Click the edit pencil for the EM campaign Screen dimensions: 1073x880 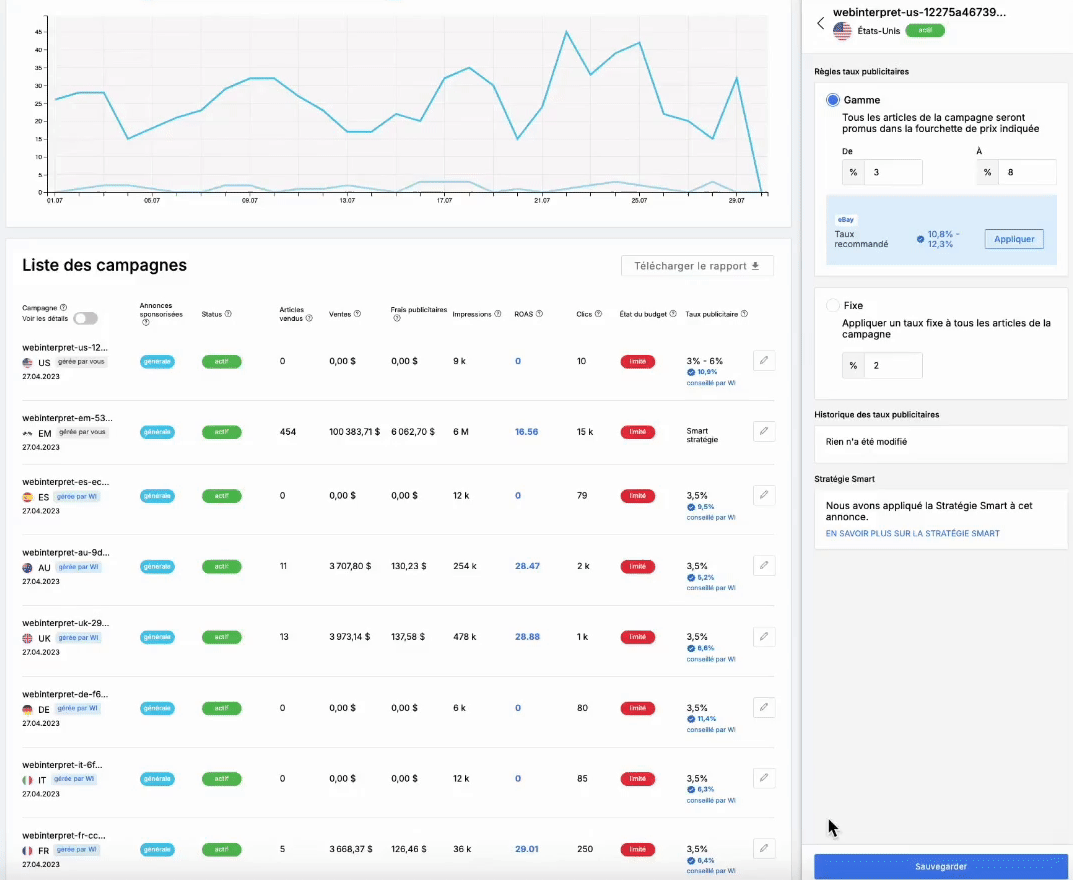763,431
